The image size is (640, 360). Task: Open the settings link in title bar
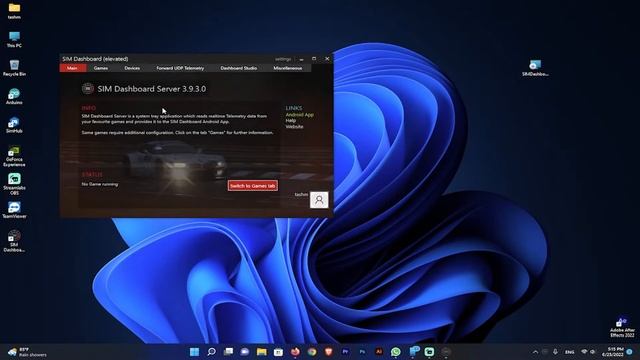(282, 59)
